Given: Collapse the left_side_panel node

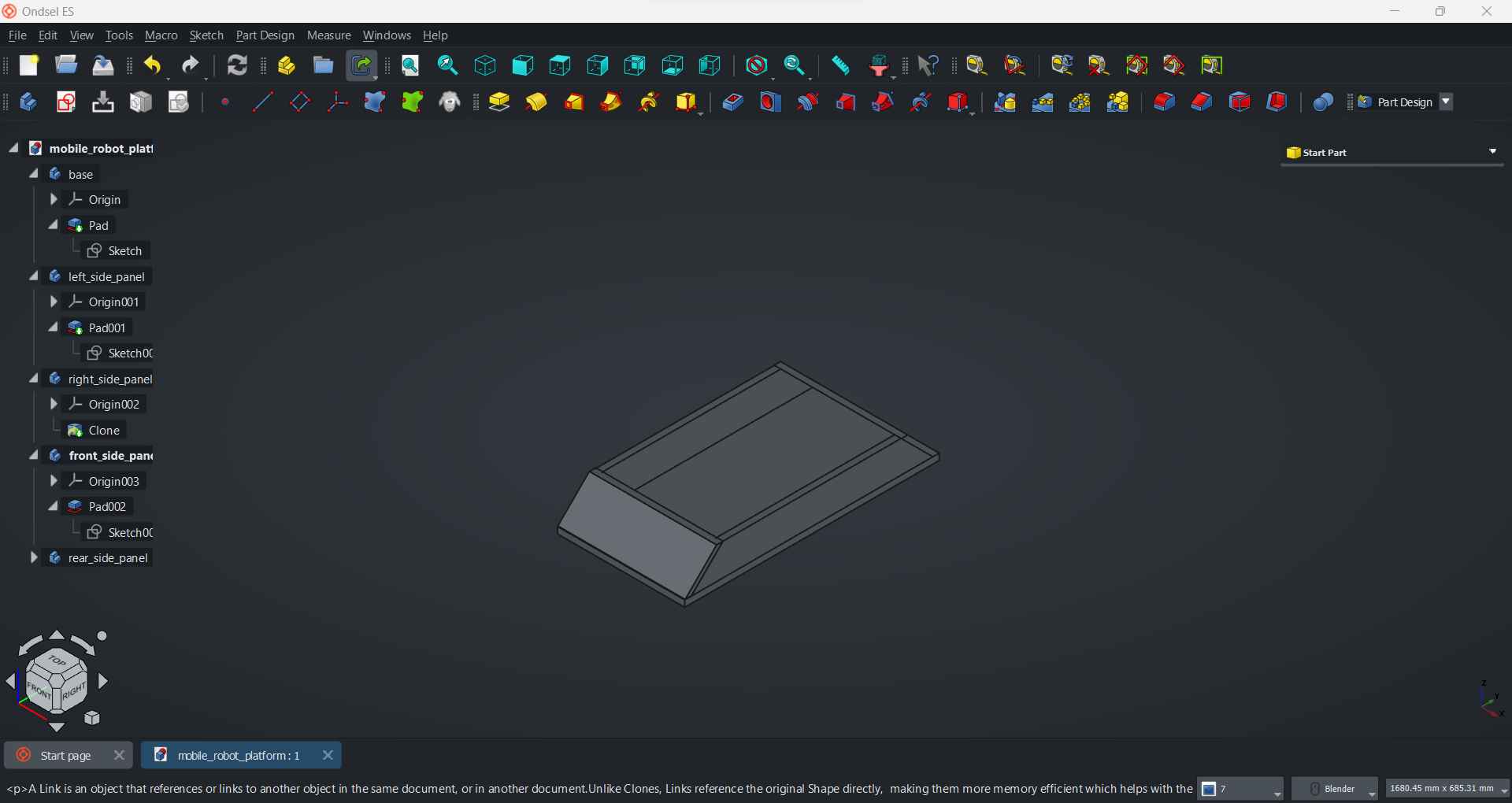Looking at the screenshot, I should pos(34,276).
